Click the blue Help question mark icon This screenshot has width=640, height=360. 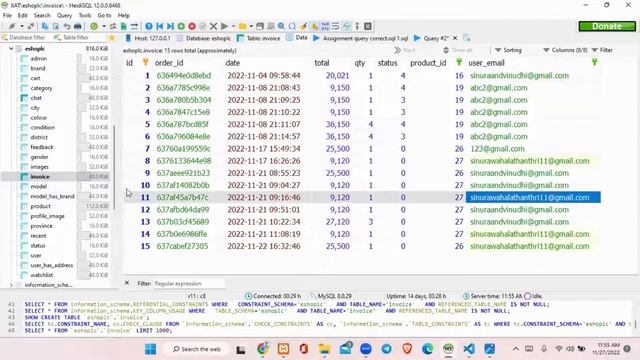[149, 26]
